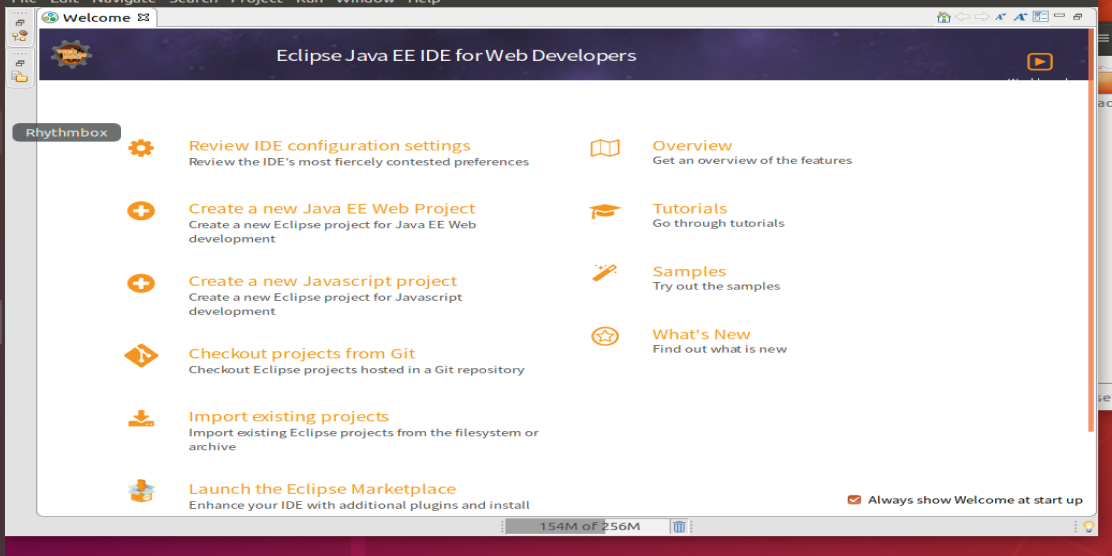The height and width of the screenshot is (556, 1112).
Task: Close the Welcome tab with its X
Action: [x=143, y=17]
